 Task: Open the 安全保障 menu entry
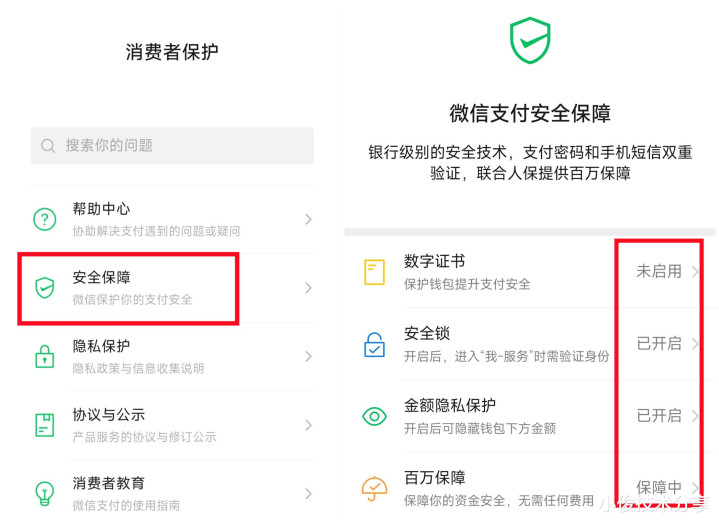click(x=172, y=288)
